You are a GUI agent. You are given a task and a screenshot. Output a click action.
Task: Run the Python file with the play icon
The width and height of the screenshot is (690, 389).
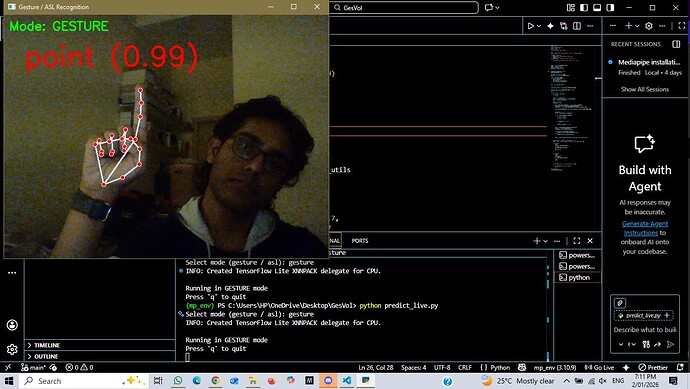(x=531, y=26)
